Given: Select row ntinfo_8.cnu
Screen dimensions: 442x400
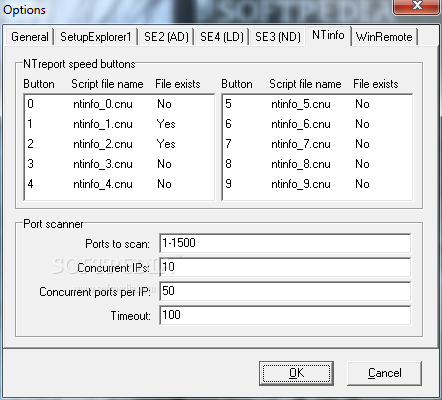Looking at the screenshot, I should pyautogui.click(x=317, y=164).
